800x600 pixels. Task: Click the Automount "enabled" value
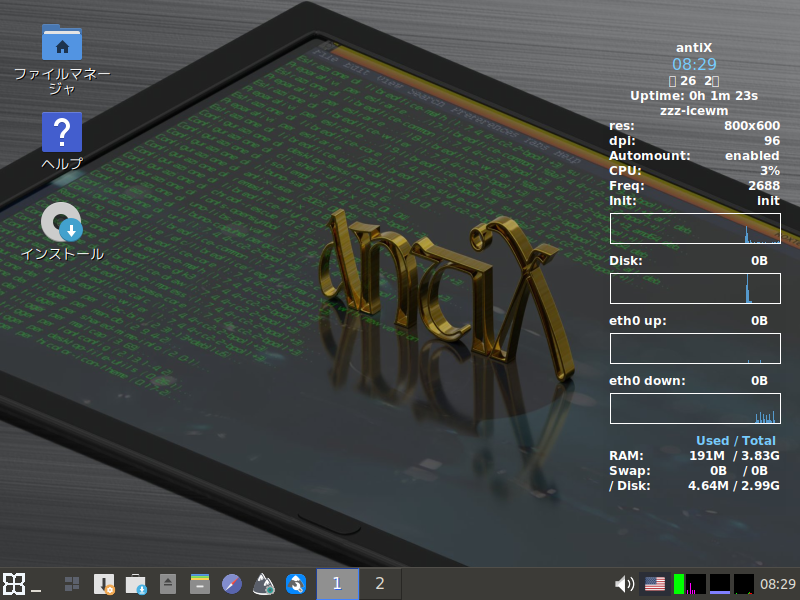tap(752, 156)
